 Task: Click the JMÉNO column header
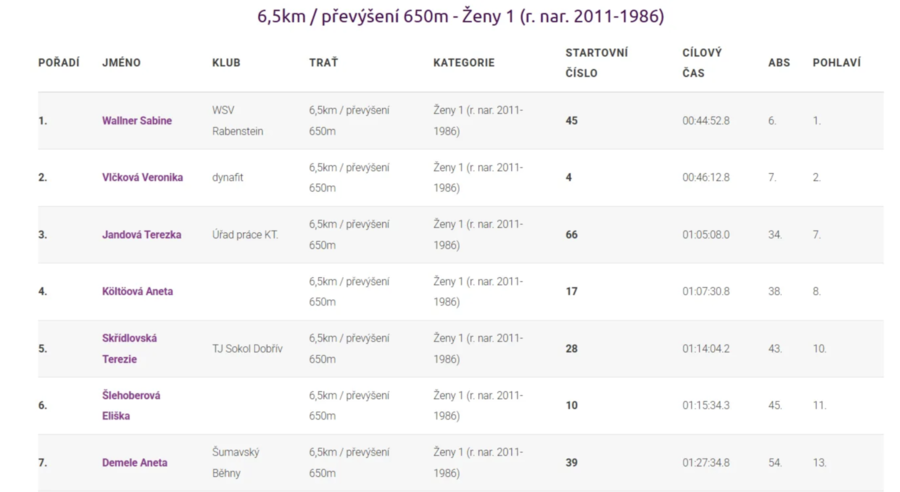click(x=121, y=63)
